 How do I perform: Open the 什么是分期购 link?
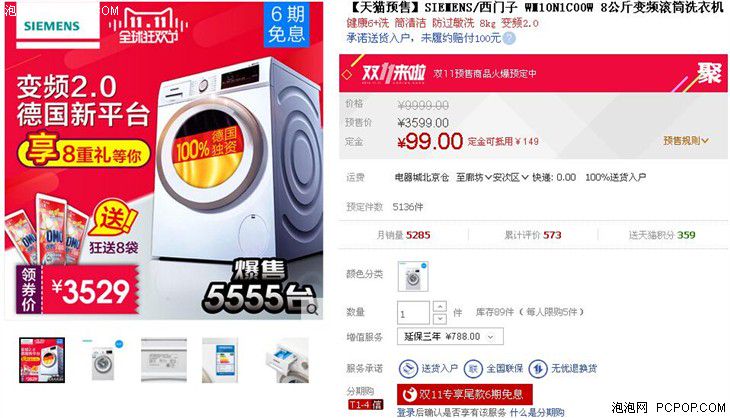(537, 412)
